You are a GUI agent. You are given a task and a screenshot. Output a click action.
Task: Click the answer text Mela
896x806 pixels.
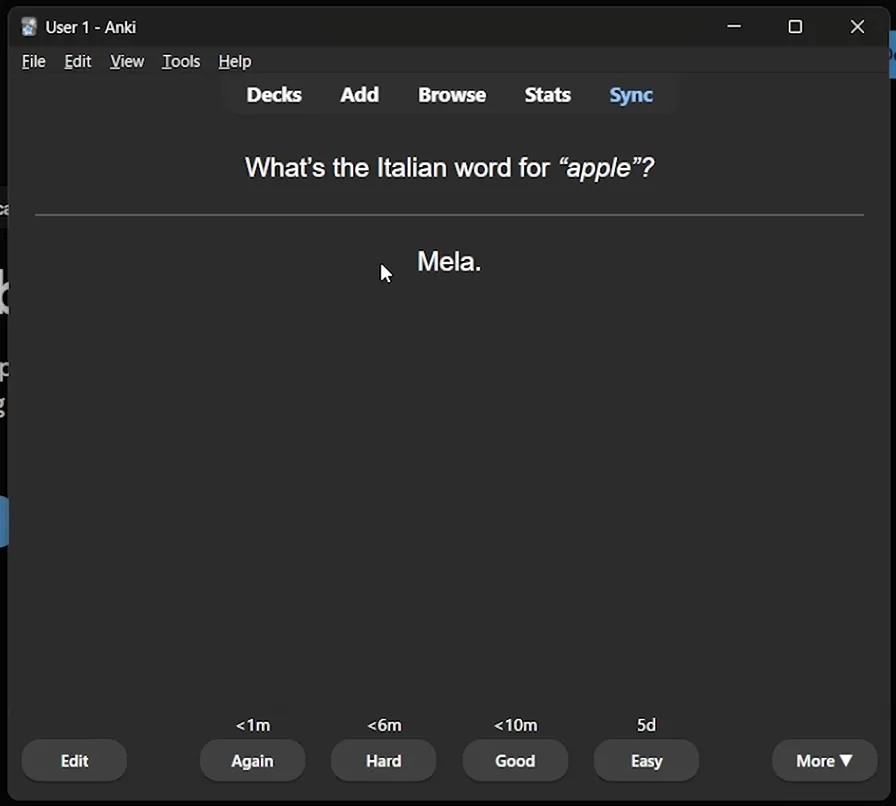tap(448, 261)
